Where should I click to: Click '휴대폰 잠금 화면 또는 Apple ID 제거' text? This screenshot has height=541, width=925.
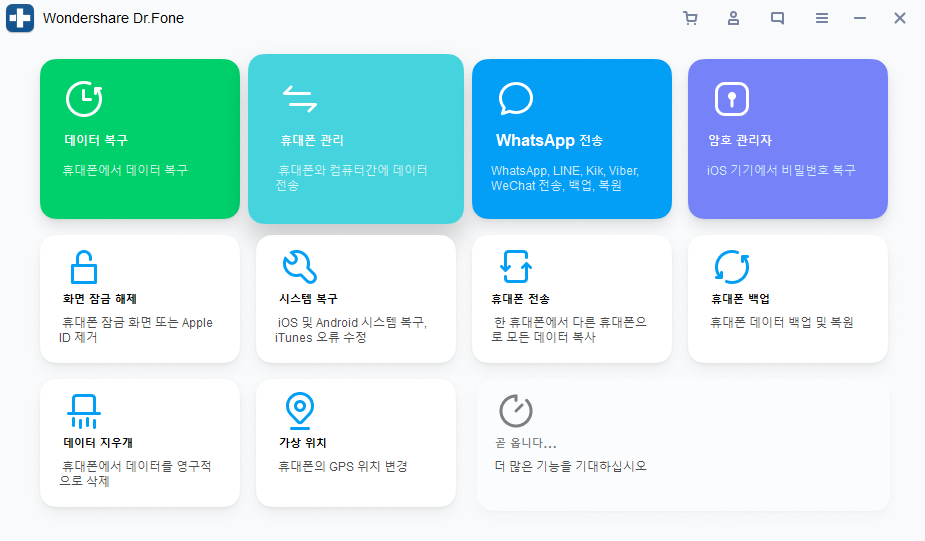point(136,330)
